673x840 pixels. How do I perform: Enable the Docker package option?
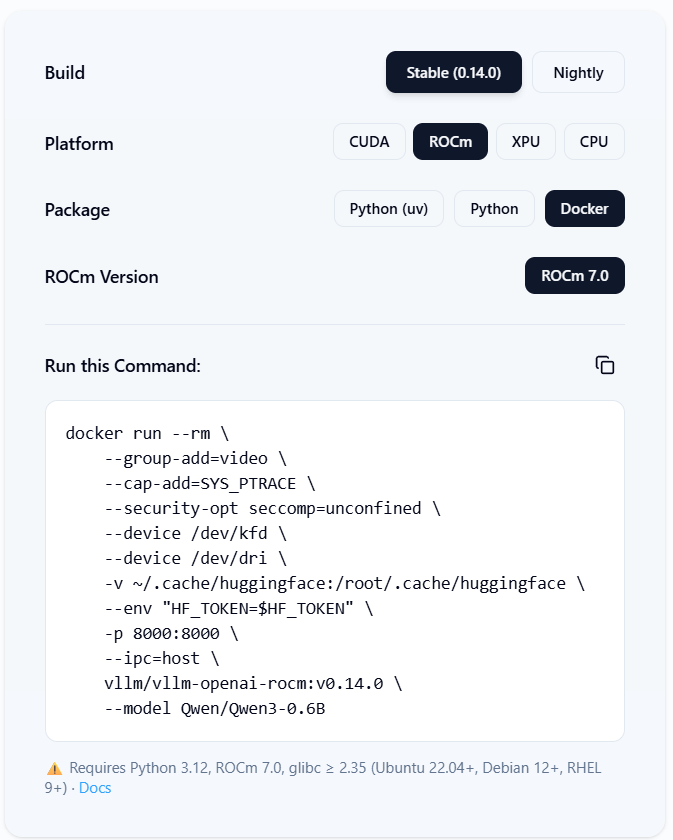click(584, 208)
